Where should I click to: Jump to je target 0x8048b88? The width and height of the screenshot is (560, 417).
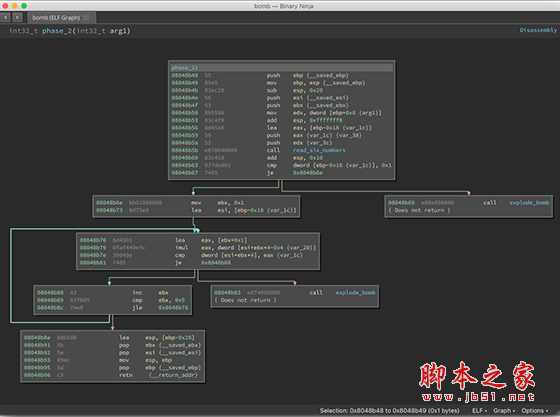click(216, 263)
